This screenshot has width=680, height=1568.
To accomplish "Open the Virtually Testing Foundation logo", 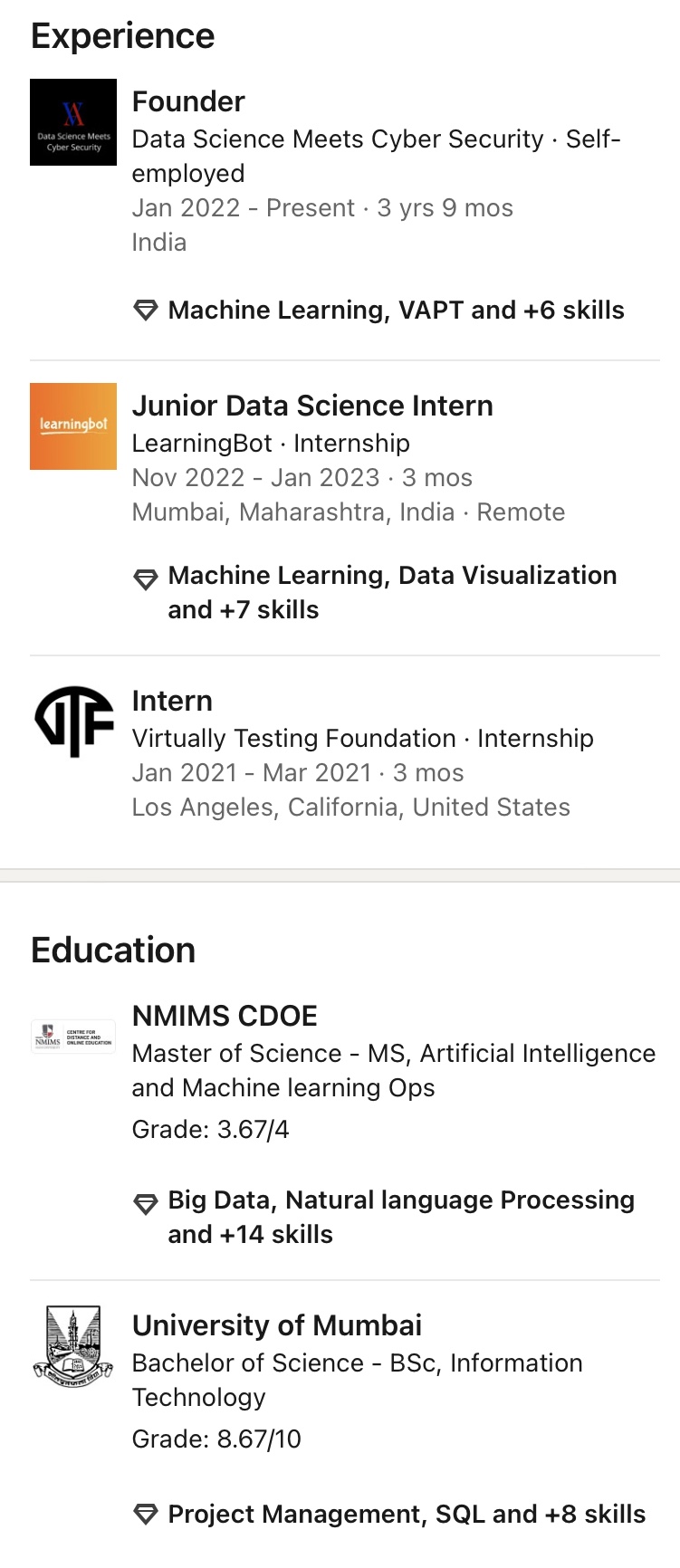I will 73,722.
